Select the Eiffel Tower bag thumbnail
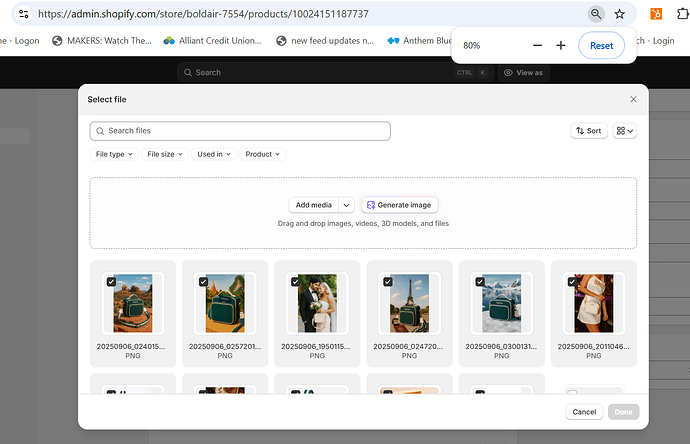 [x=409, y=304]
